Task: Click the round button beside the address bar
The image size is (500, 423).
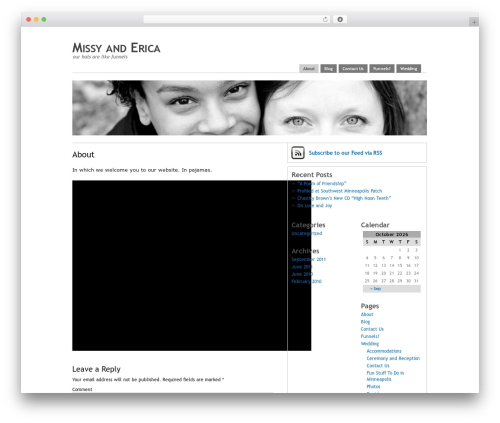Action: pyautogui.click(x=340, y=20)
